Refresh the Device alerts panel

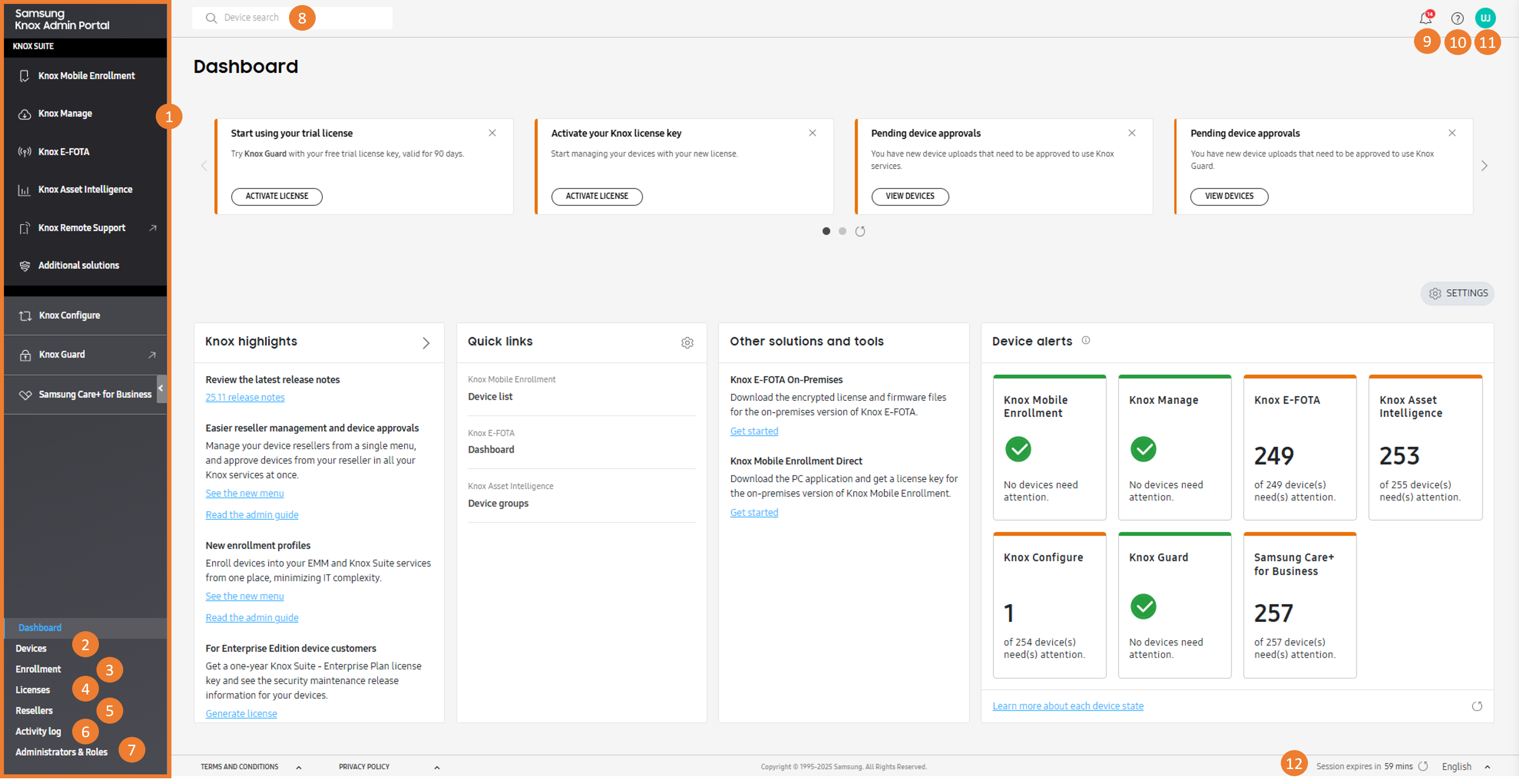[1477, 706]
